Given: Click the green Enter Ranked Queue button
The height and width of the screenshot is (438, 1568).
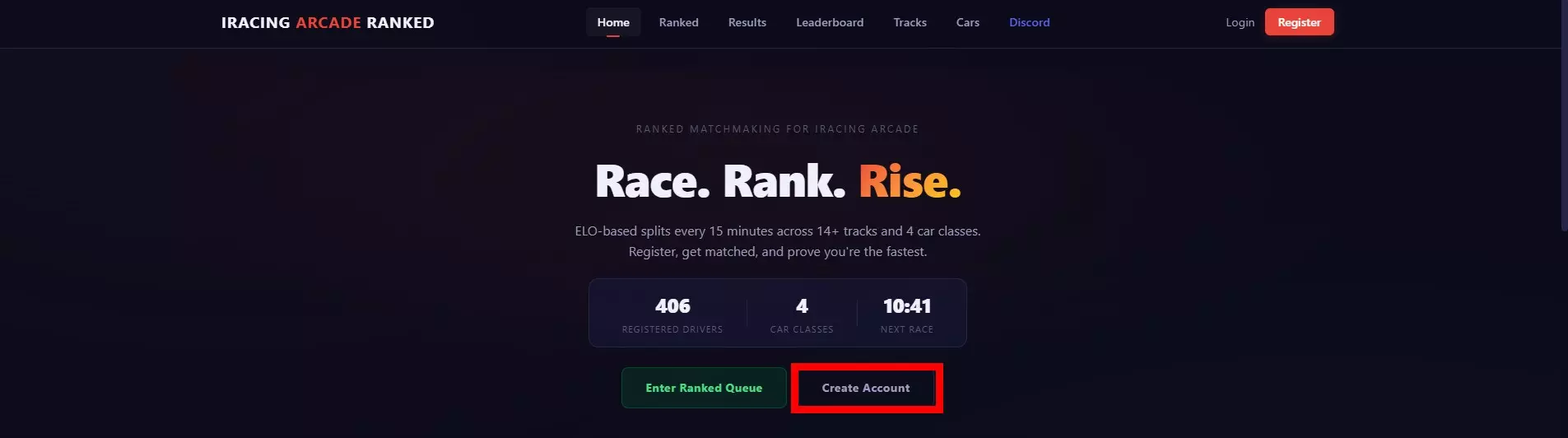Looking at the screenshot, I should point(704,388).
